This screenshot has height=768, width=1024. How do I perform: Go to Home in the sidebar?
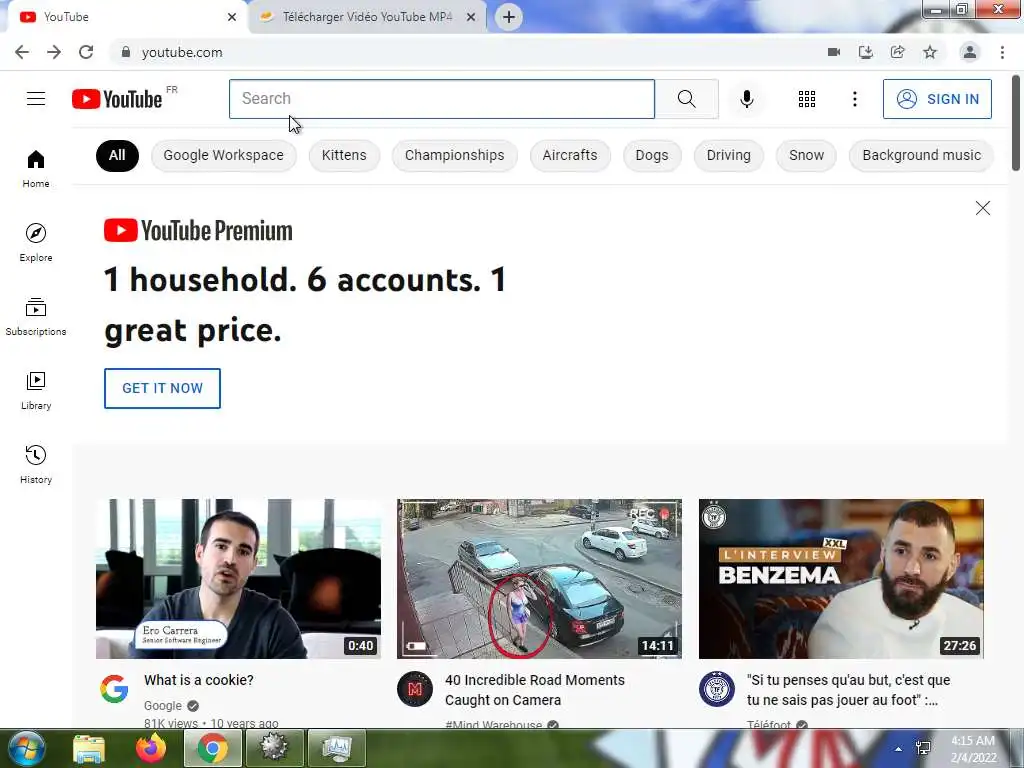(x=36, y=168)
